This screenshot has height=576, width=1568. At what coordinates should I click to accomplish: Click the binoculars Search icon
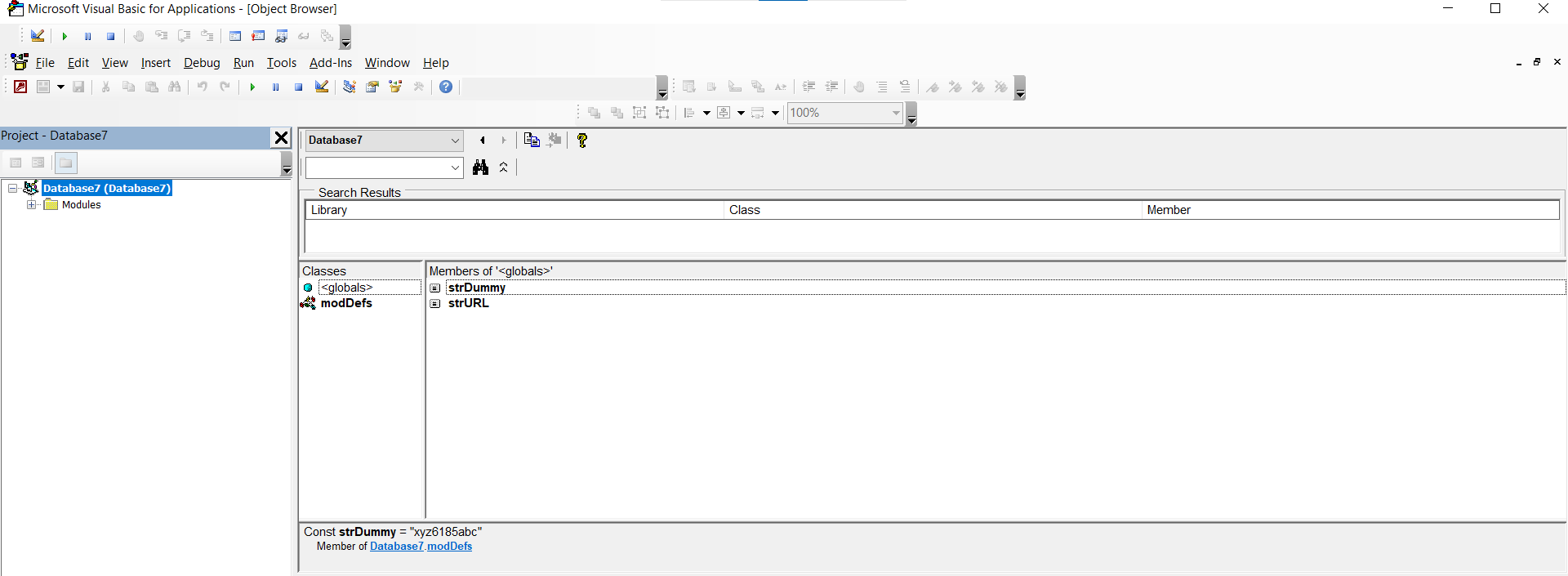(x=480, y=167)
